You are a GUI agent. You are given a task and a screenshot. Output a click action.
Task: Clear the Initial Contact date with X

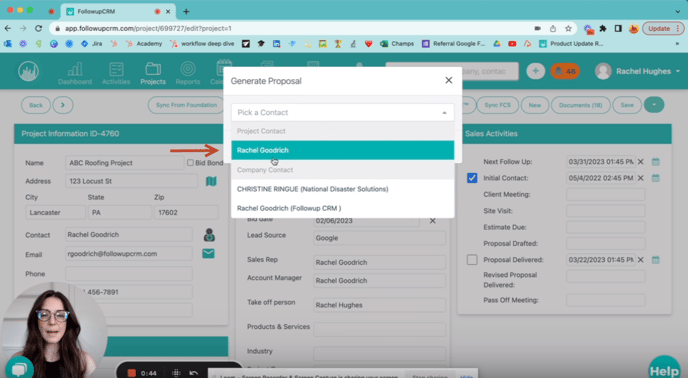[x=641, y=178]
